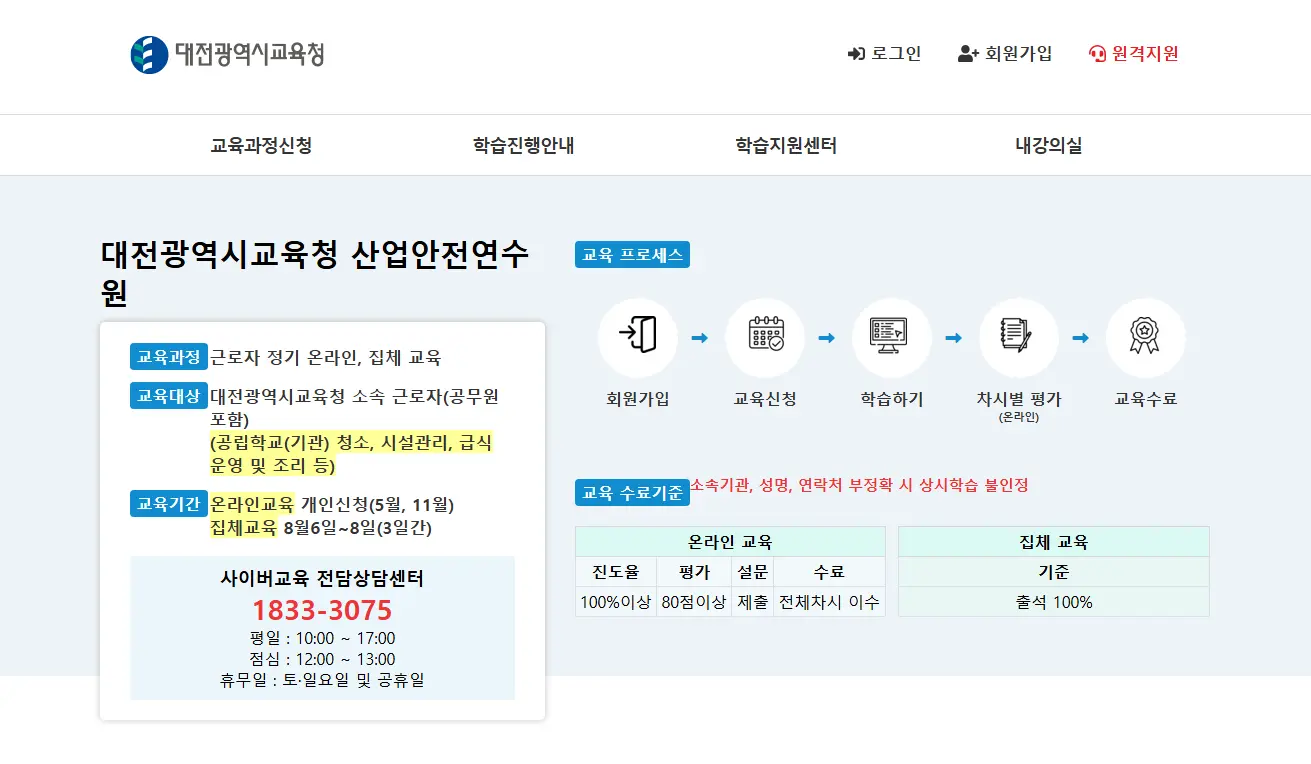Click the 대전광역시교육청 logo
This screenshot has width=1311, height=764.
click(230, 55)
